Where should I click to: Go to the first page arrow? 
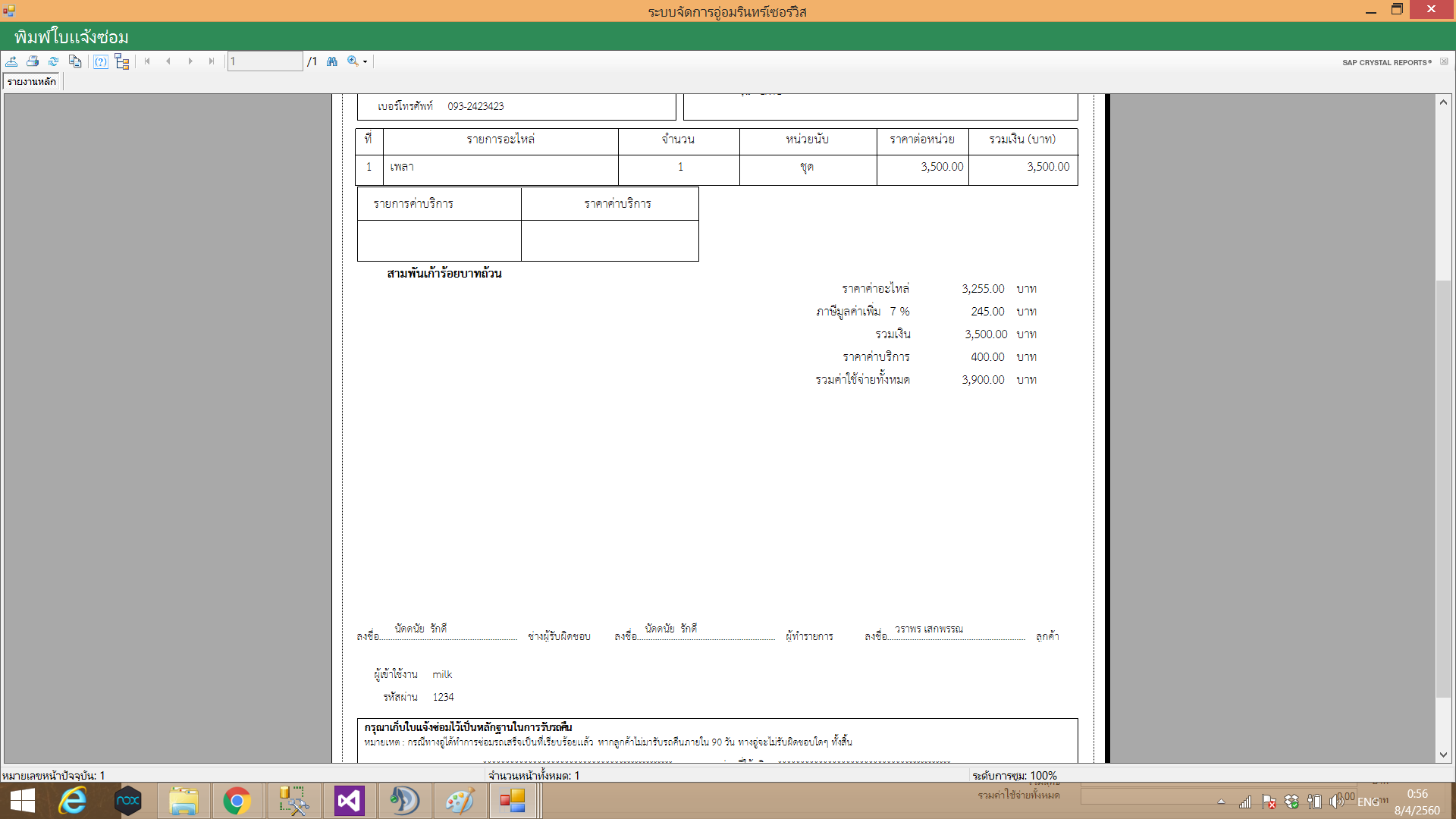click(x=147, y=61)
